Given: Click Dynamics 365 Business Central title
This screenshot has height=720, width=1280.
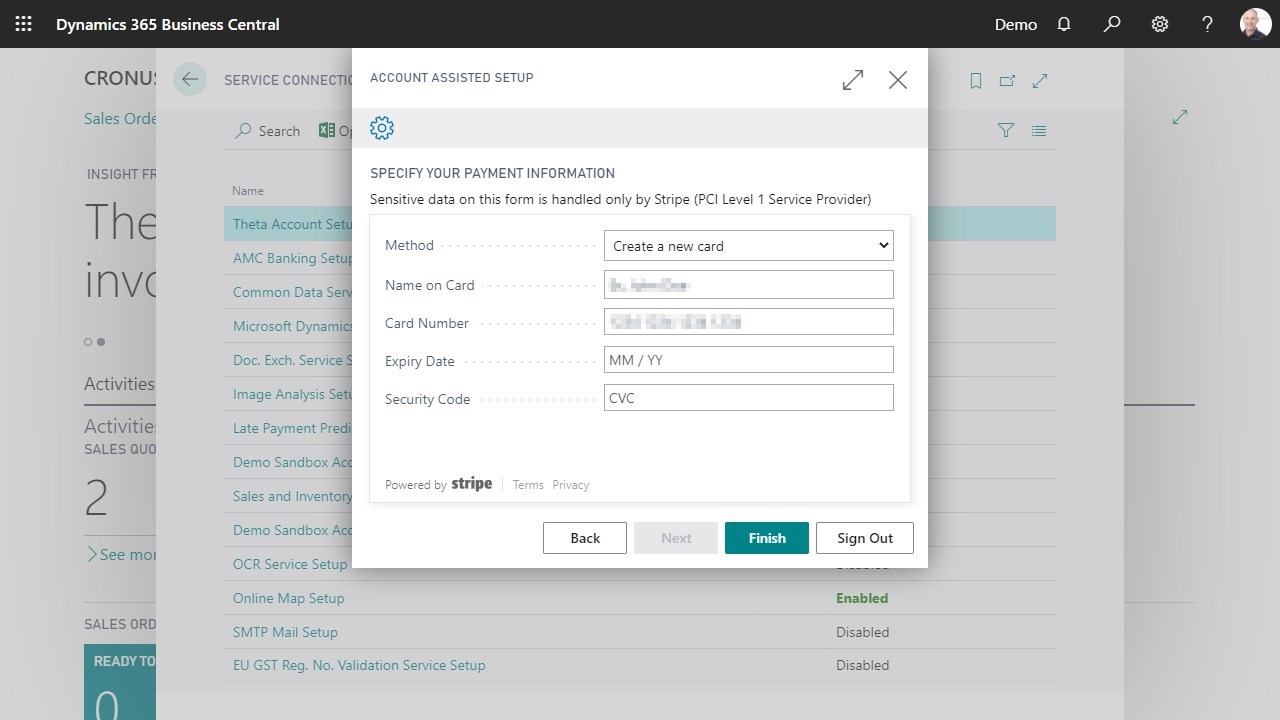Looking at the screenshot, I should pyautogui.click(x=168, y=24).
